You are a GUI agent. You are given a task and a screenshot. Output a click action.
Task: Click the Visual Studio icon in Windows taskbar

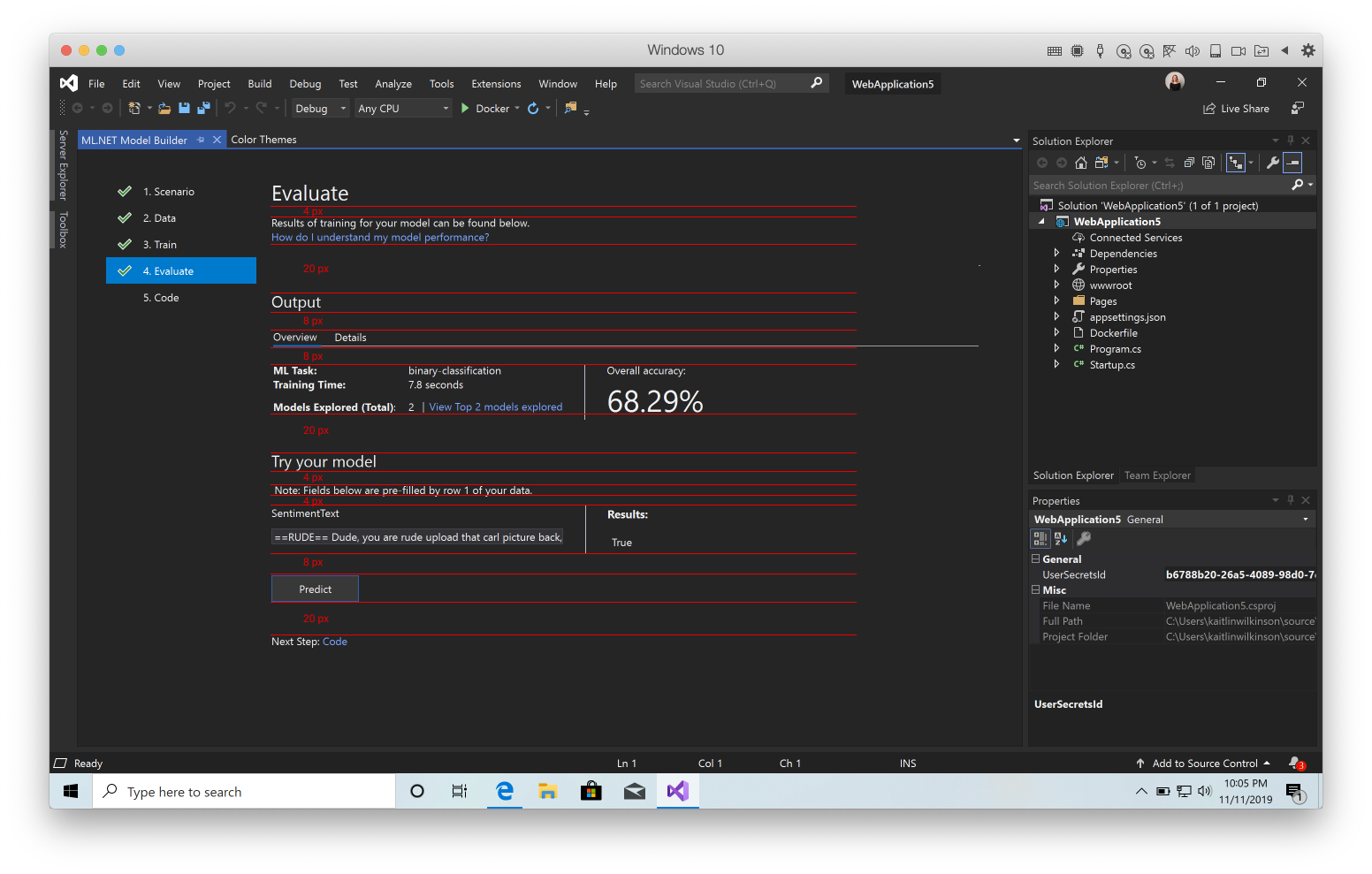678,791
